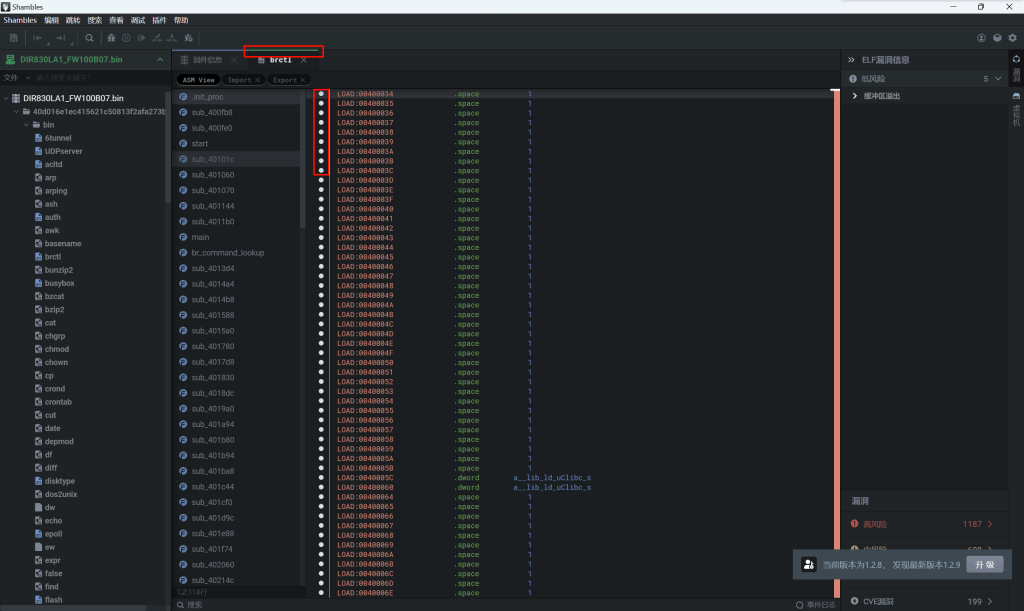Open the user account icon

click(982, 38)
